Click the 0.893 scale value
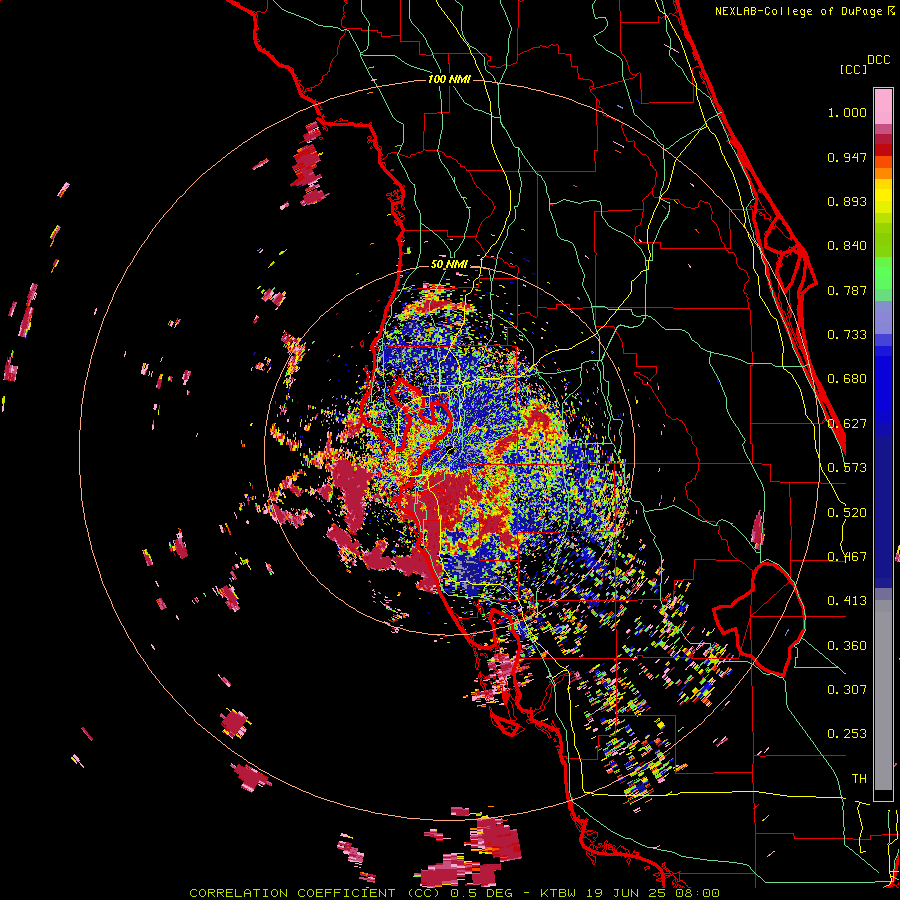This screenshot has width=900, height=900. [847, 201]
